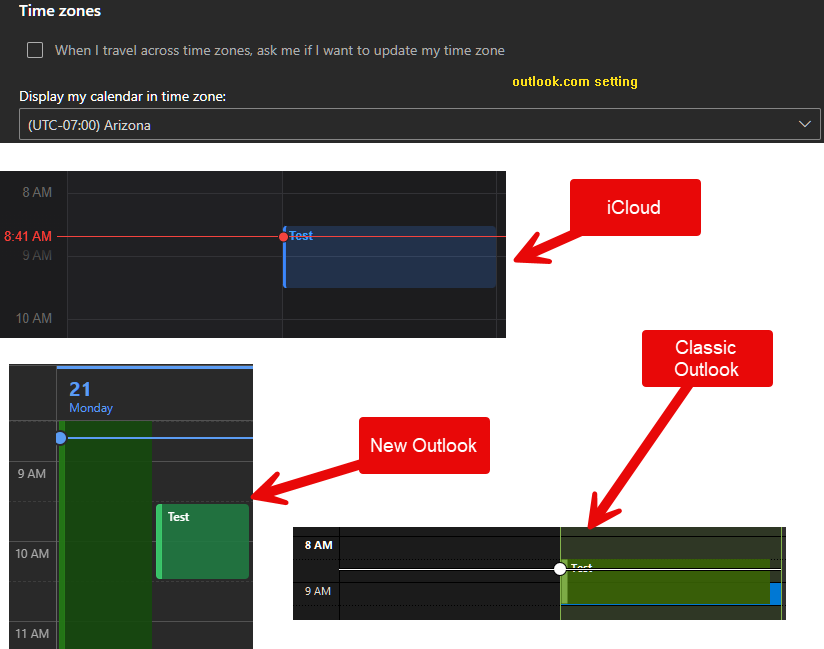Image resolution: width=824 pixels, height=649 pixels.
Task: Select the tall dark green event block under Monday
Action: pyautogui.click(x=106, y=535)
